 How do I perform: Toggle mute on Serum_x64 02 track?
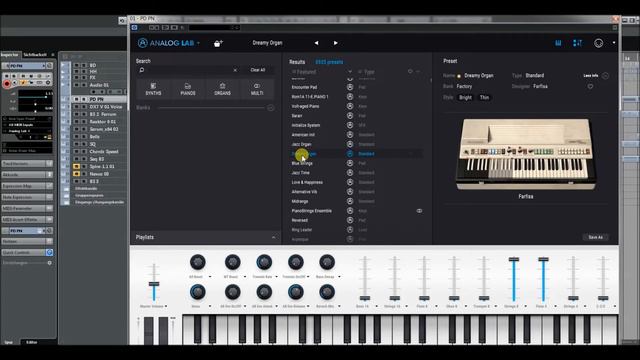click(x=76, y=129)
